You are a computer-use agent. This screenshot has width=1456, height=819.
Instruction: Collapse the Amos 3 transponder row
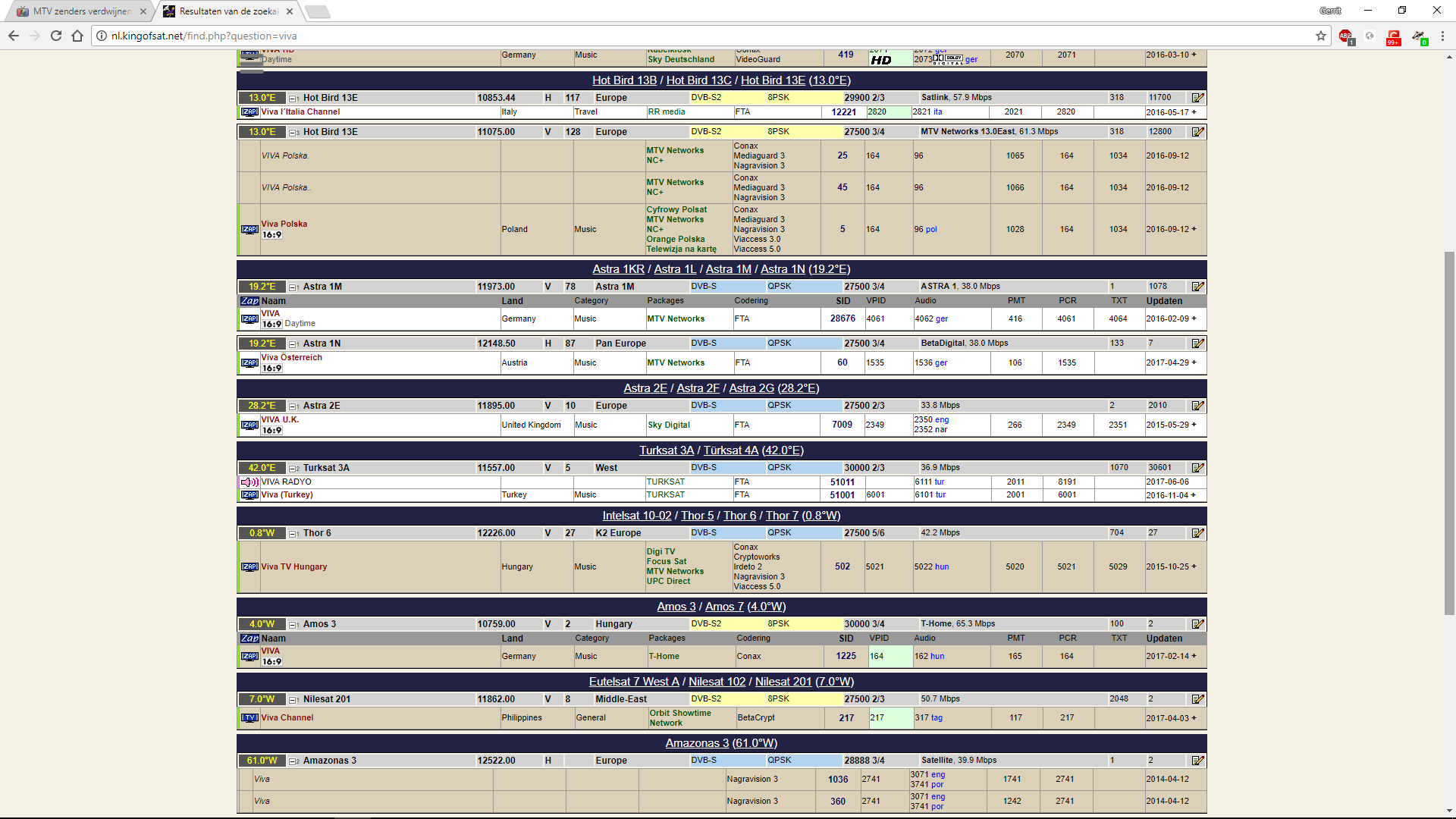coord(293,624)
